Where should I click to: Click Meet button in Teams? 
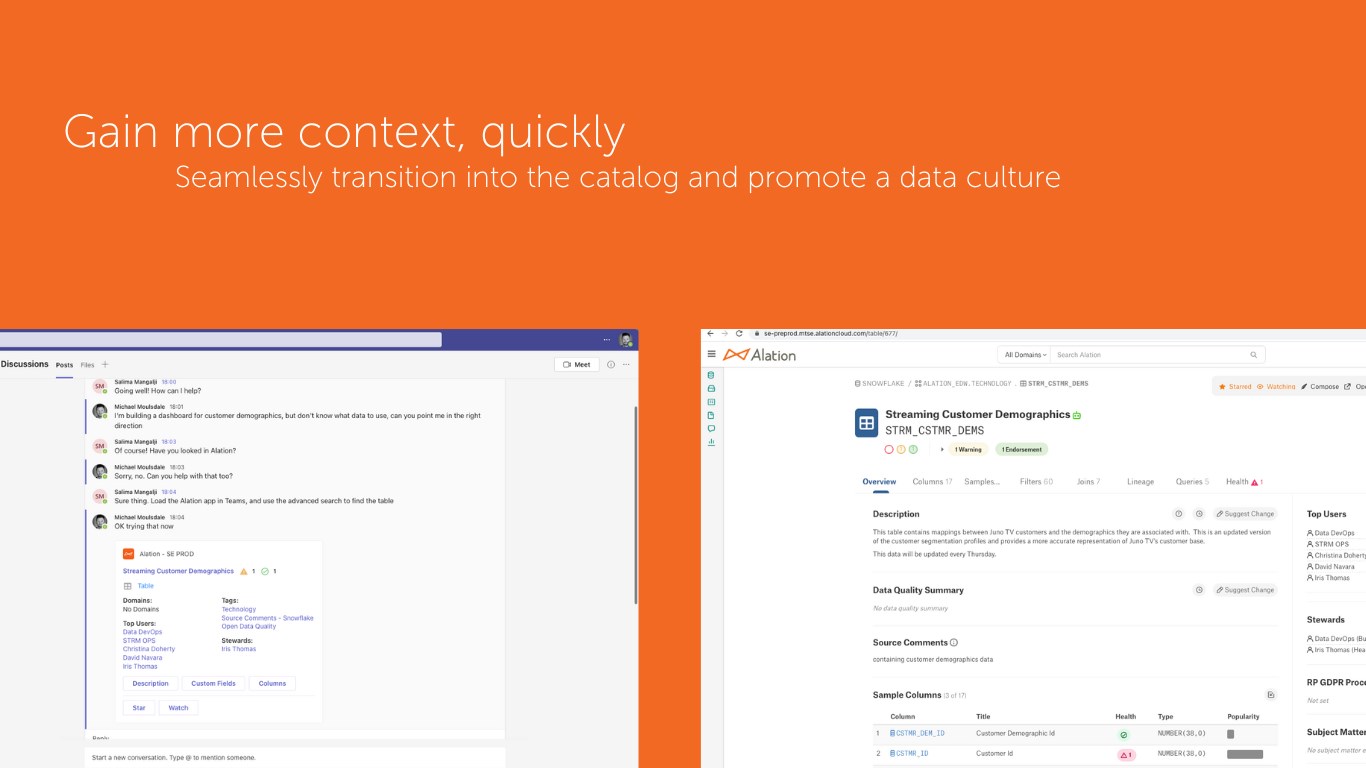point(576,365)
